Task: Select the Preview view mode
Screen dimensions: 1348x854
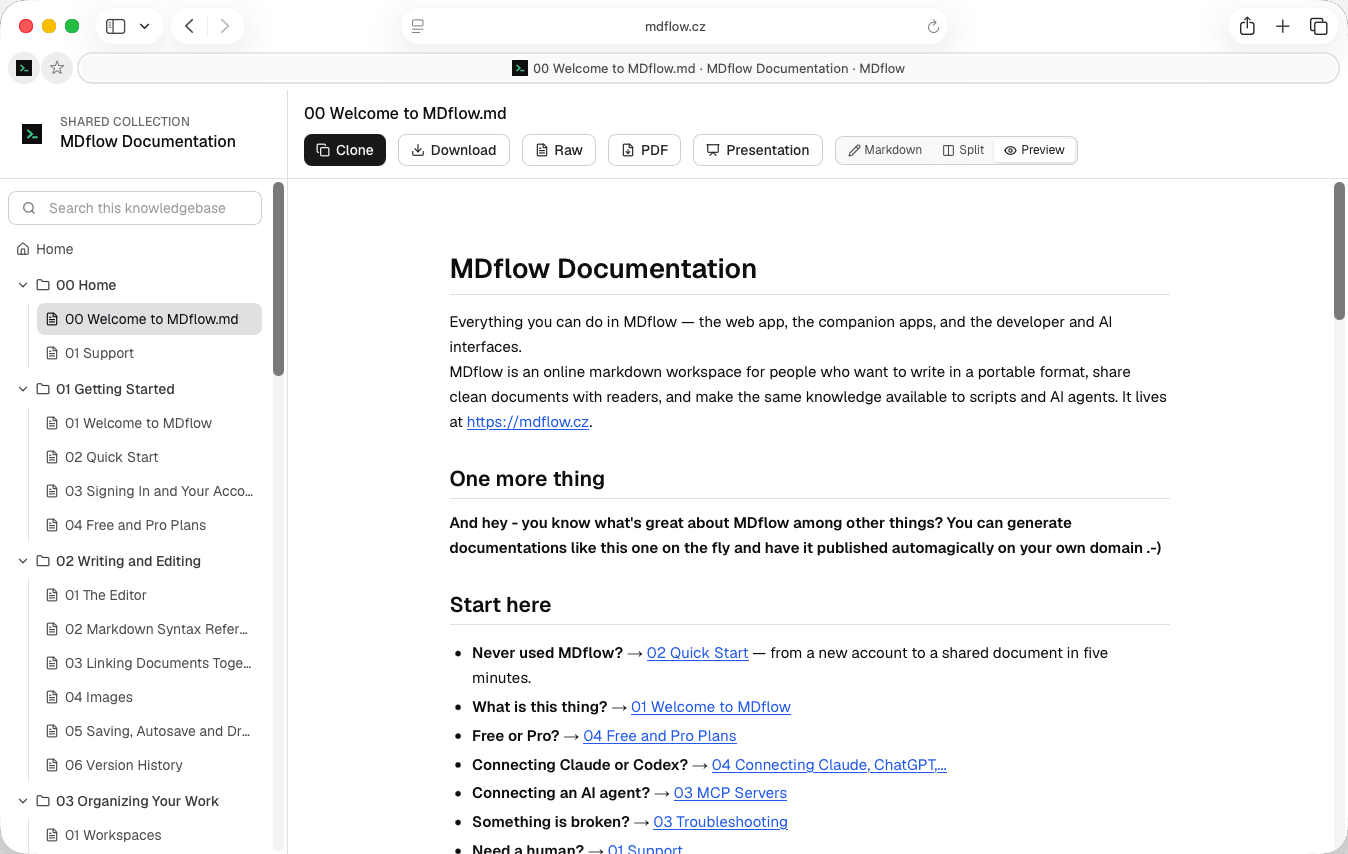Action: tap(1035, 150)
